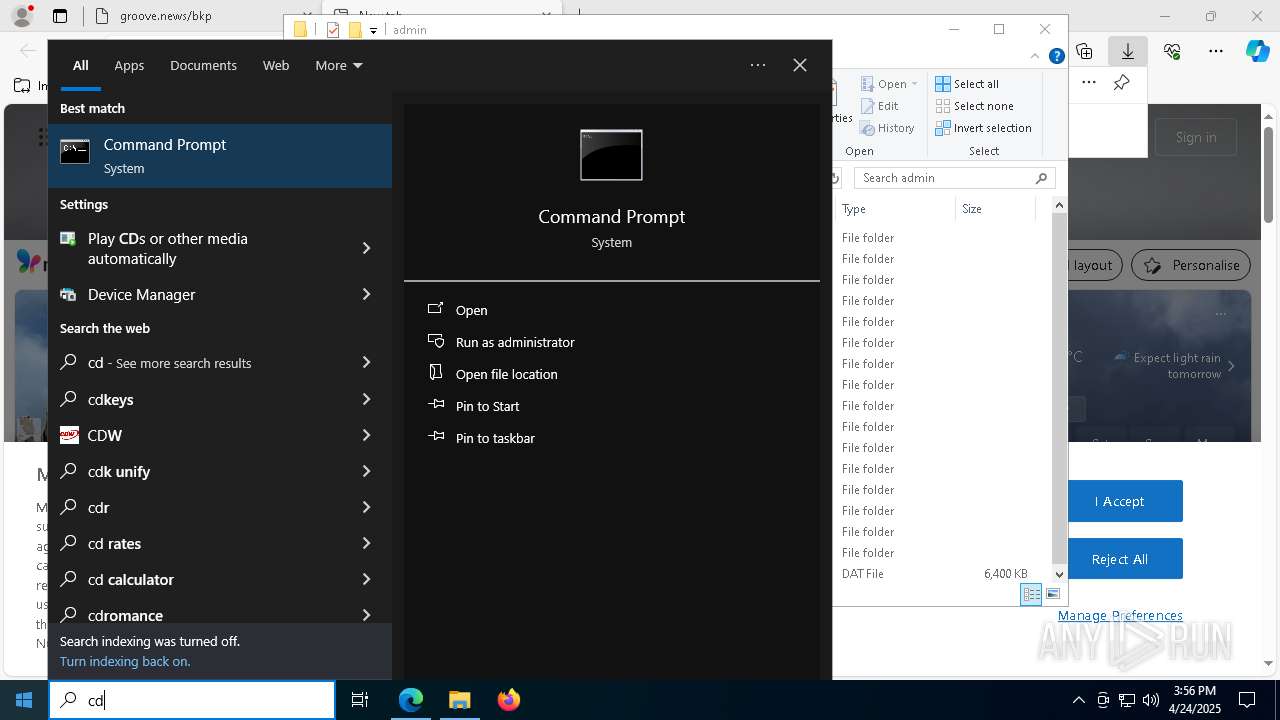Launch Microsoft Edge from the taskbar
This screenshot has height=720, width=1280.
[x=411, y=700]
